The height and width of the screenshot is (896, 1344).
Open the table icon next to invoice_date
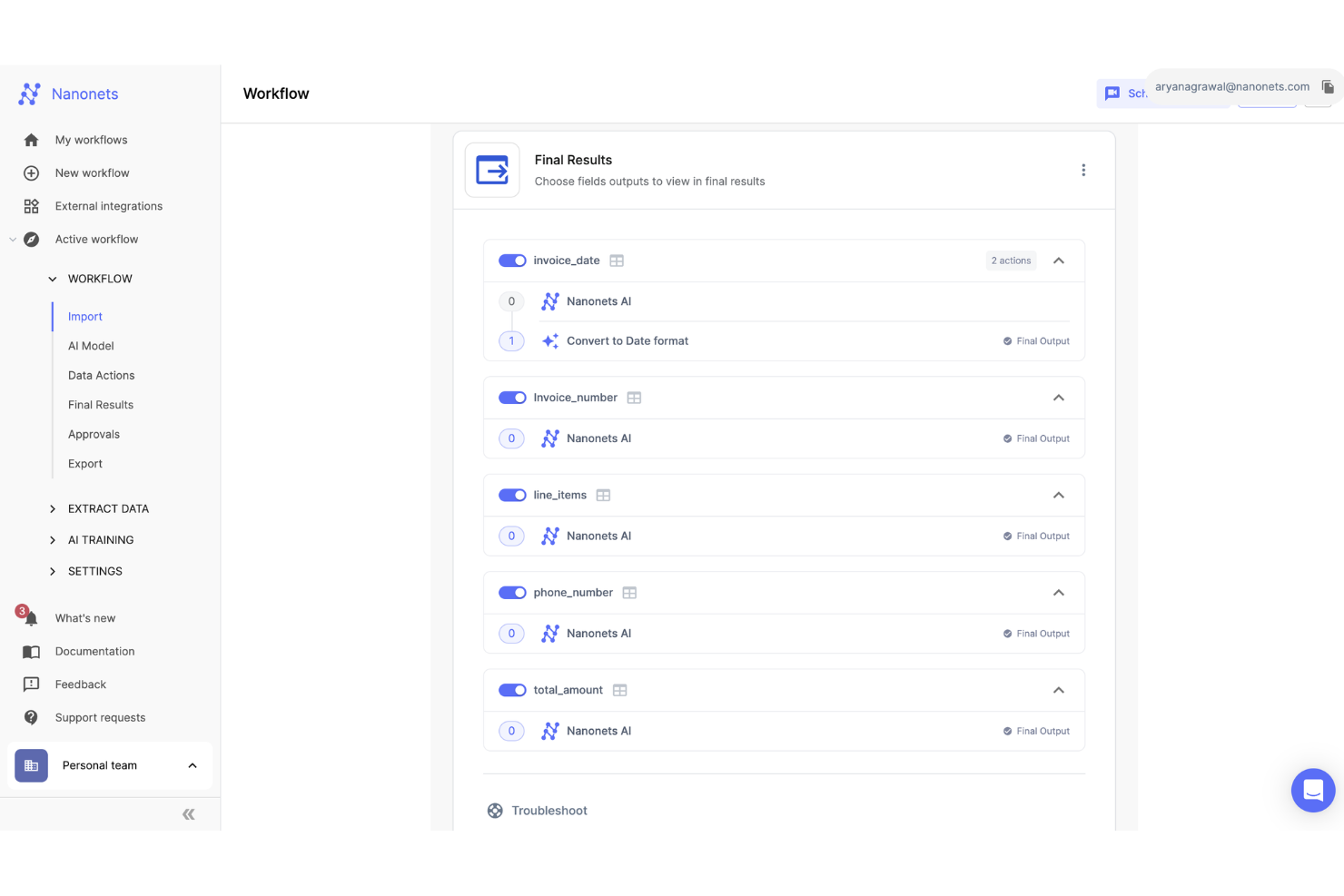click(x=617, y=260)
